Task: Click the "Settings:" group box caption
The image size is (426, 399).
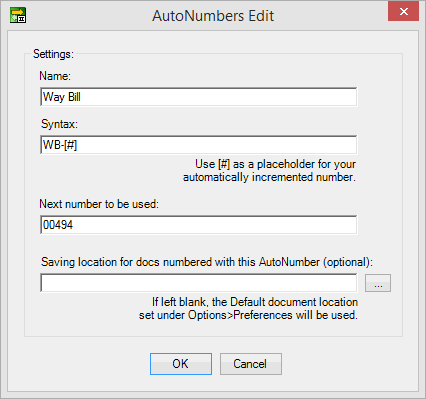Action: 53,54
